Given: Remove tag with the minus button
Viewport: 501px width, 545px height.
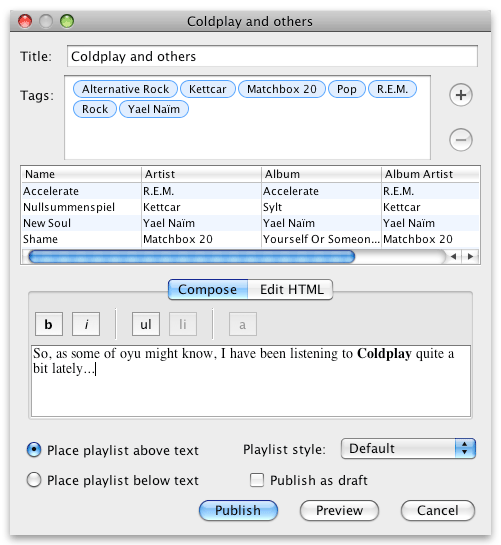Looking at the screenshot, I should pos(461,140).
